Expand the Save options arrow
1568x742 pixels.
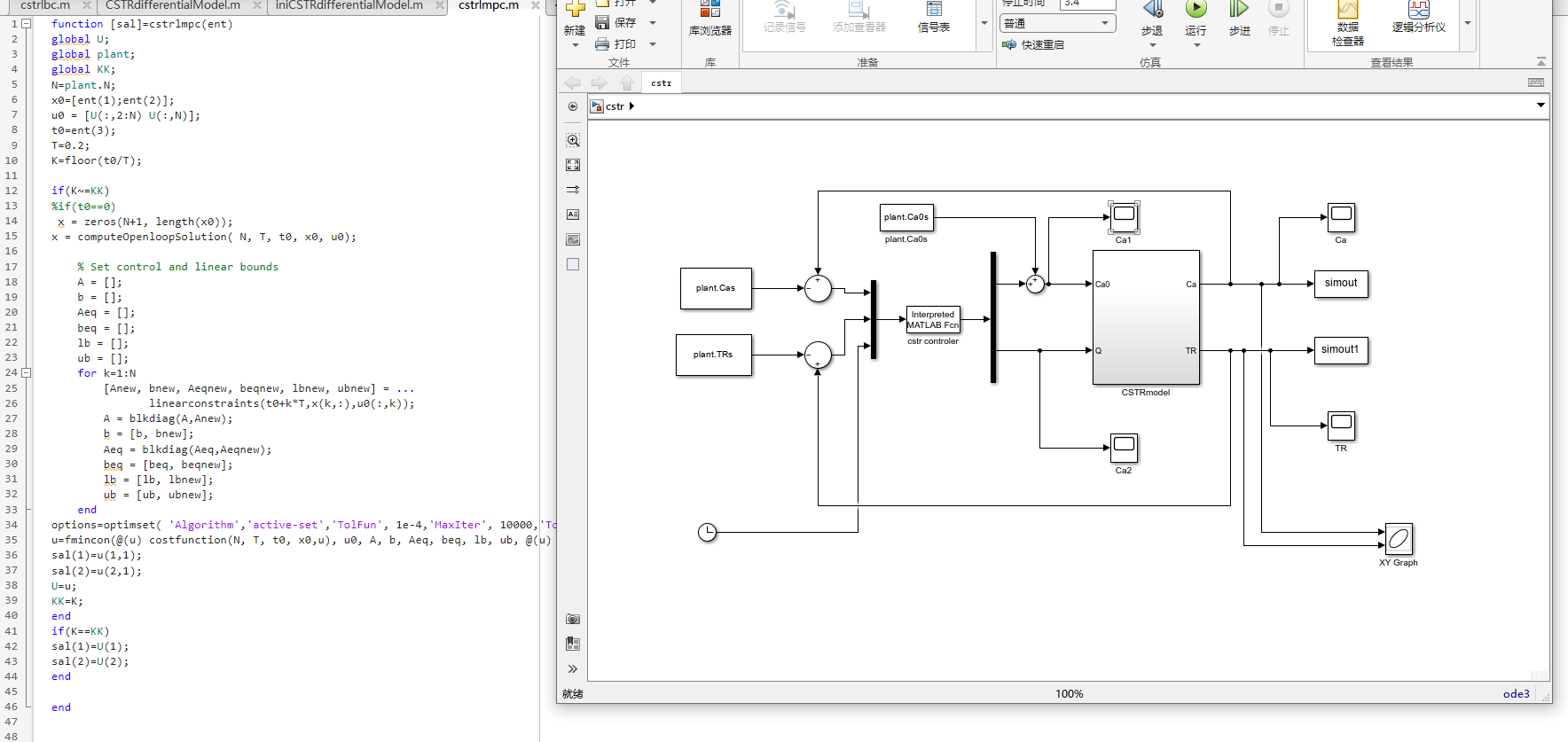click(653, 23)
